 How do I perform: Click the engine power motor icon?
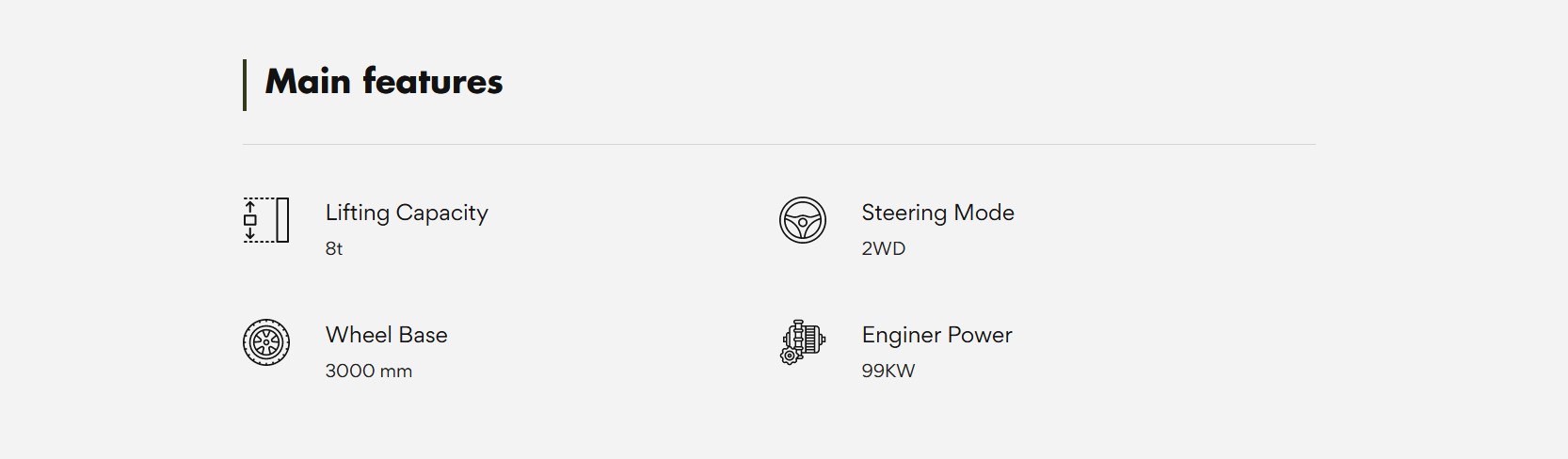(803, 342)
